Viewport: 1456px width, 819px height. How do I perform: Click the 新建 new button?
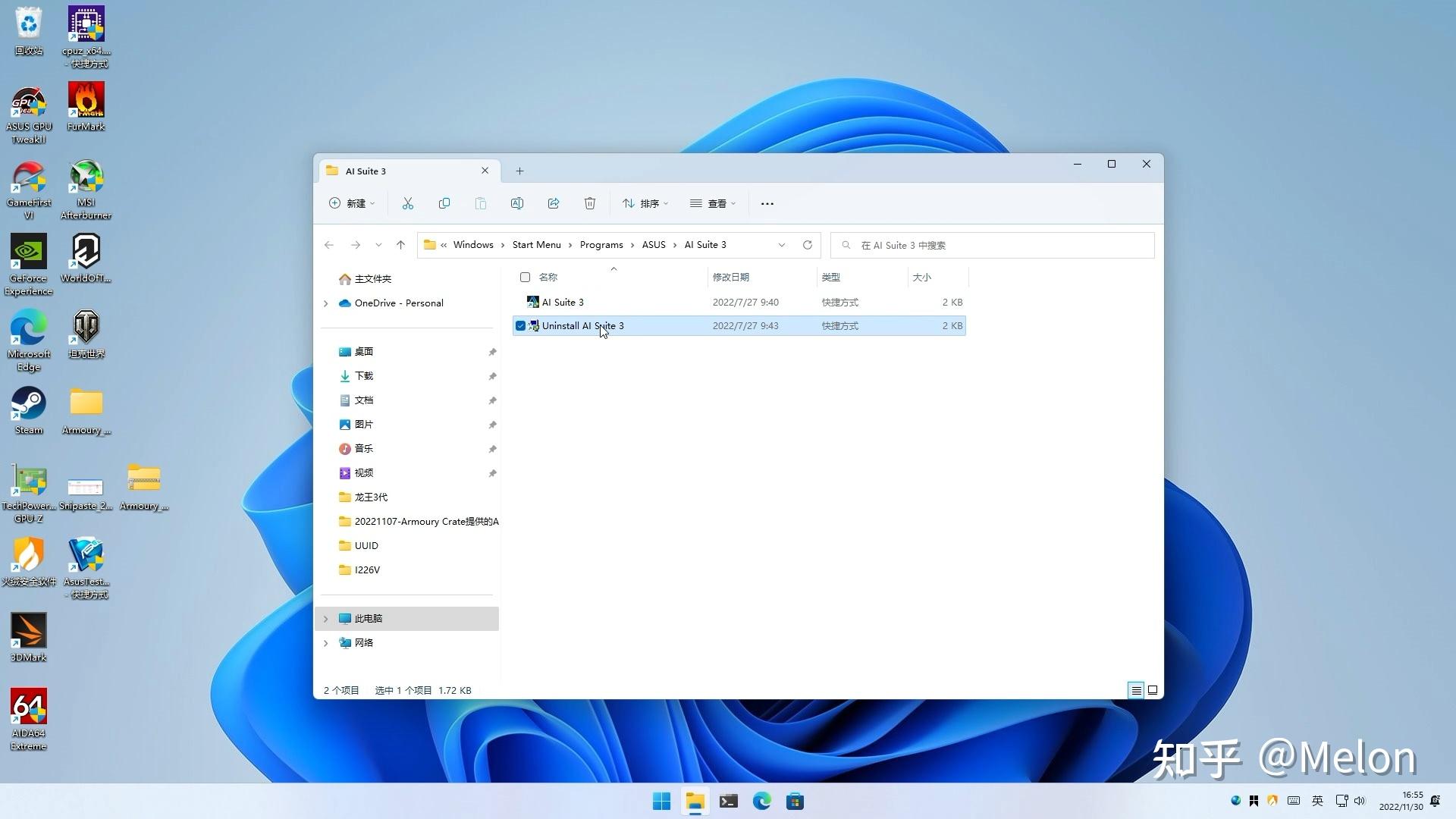[352, 203]
